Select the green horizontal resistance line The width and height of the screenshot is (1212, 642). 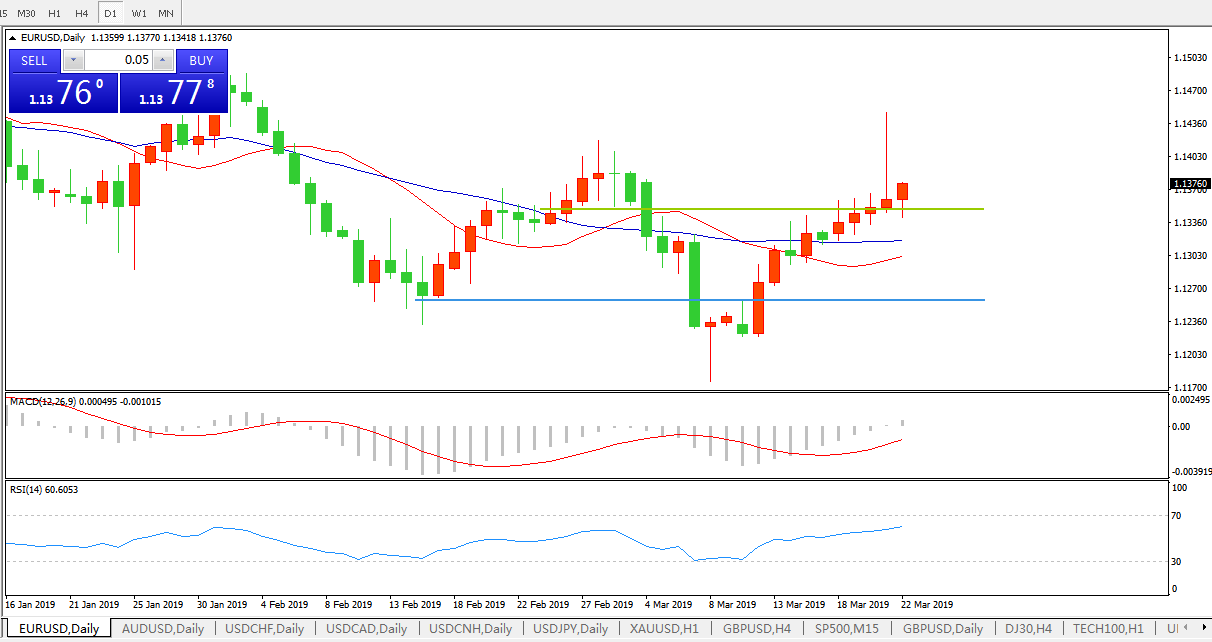(x=760, y=209)
